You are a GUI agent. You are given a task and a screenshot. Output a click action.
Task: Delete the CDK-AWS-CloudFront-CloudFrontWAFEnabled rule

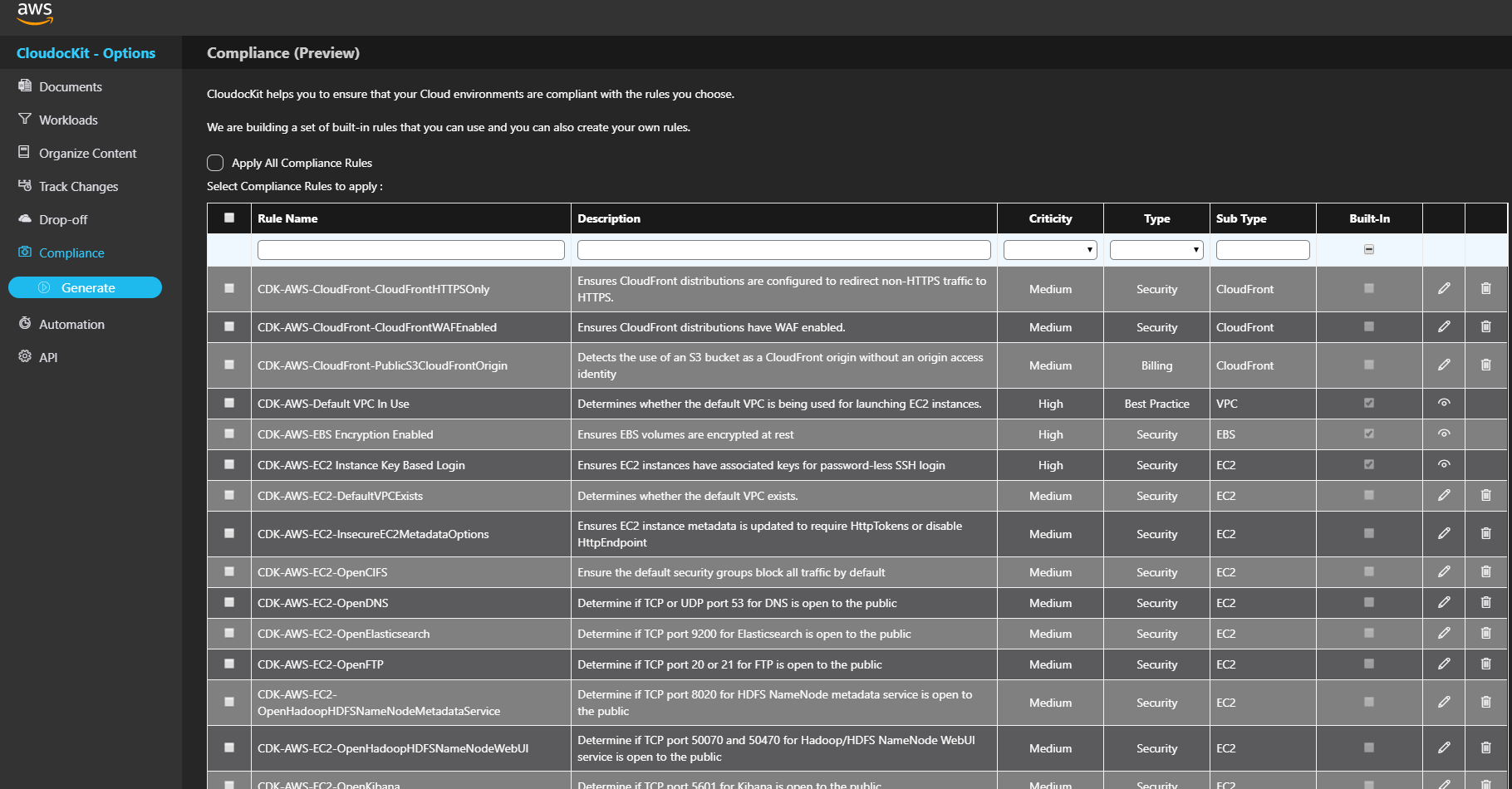click(x=1485, y=326)
